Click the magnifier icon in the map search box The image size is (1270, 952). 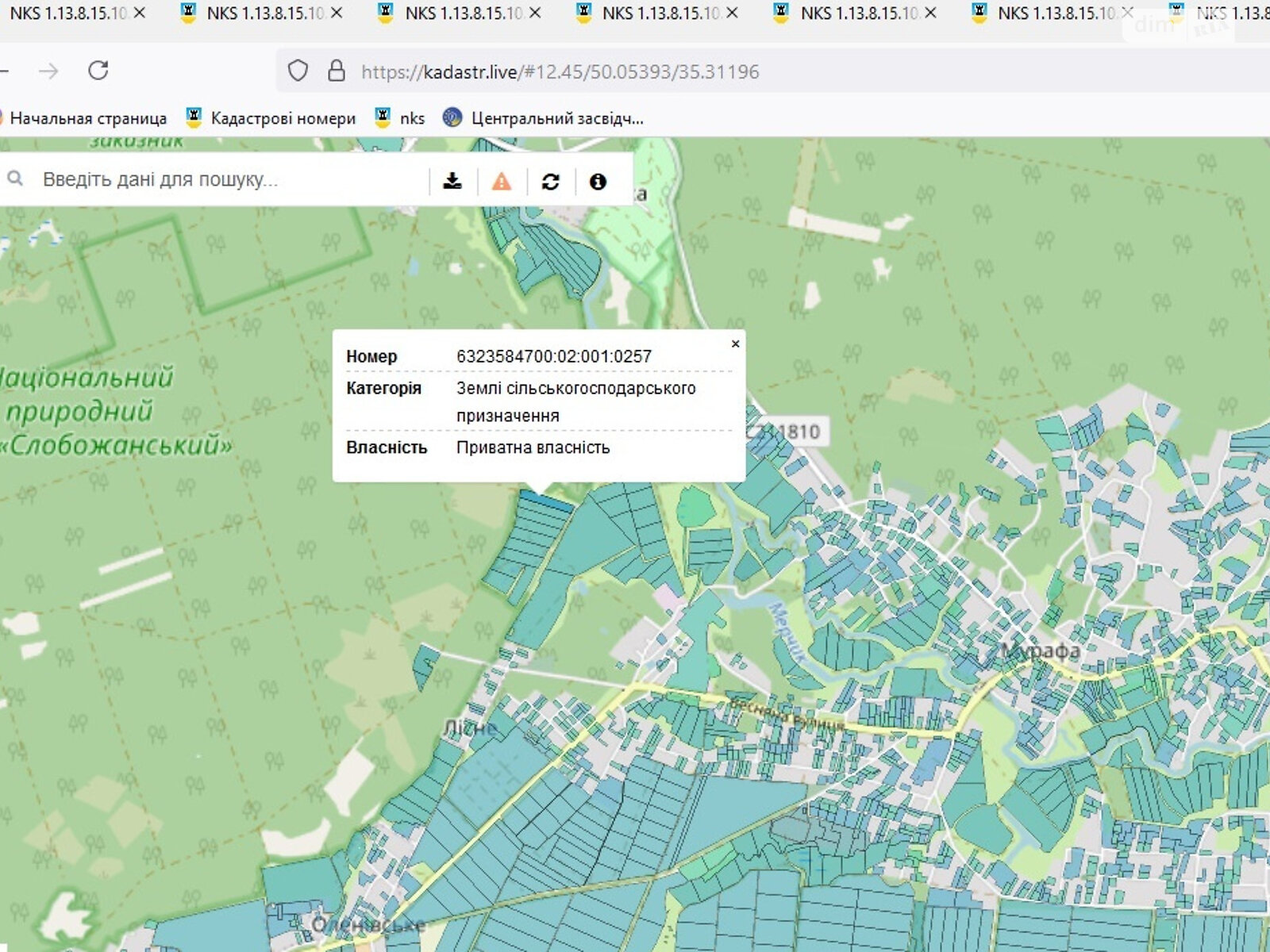[x=15, y=179]
